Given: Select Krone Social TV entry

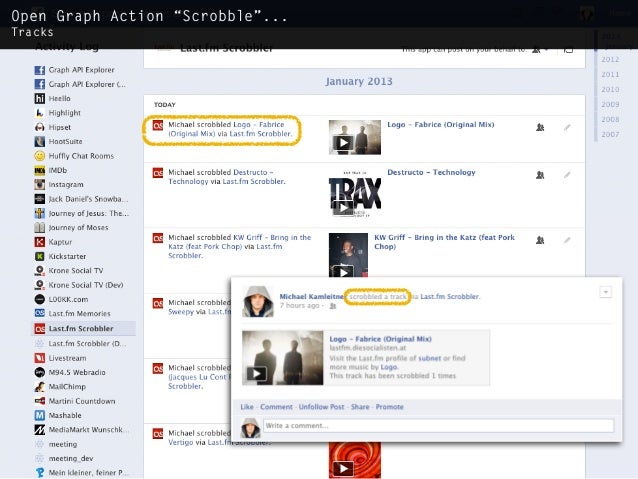Looking at the screenshot, I should (76, 271).
